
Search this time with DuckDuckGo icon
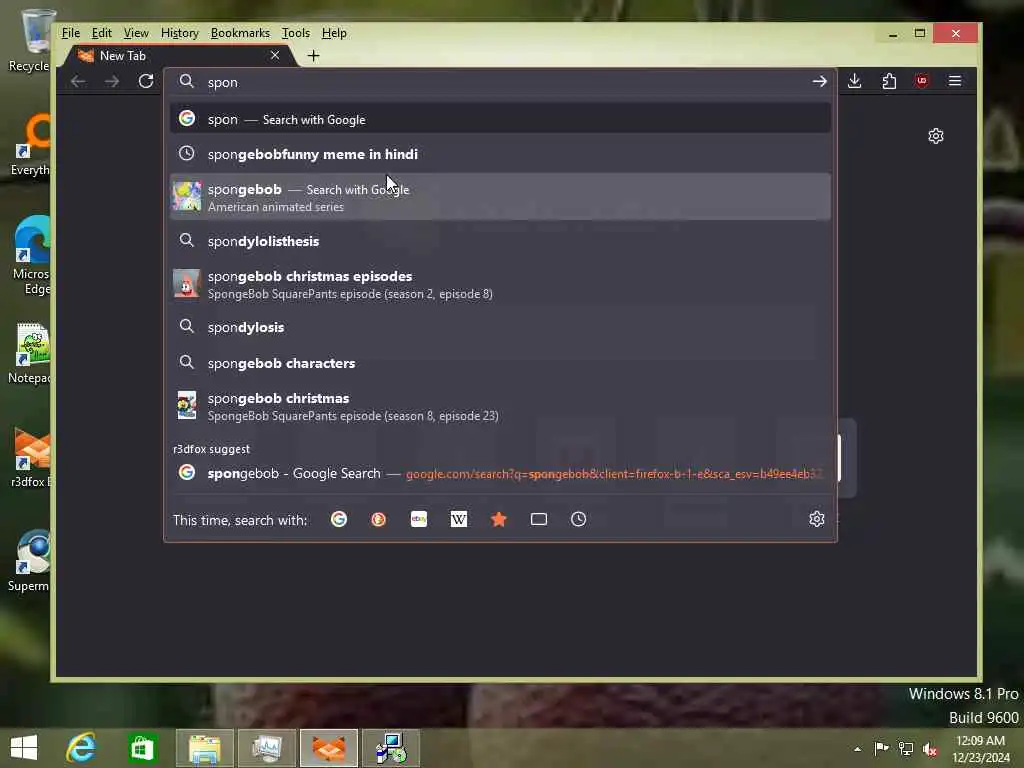point(378,519)
